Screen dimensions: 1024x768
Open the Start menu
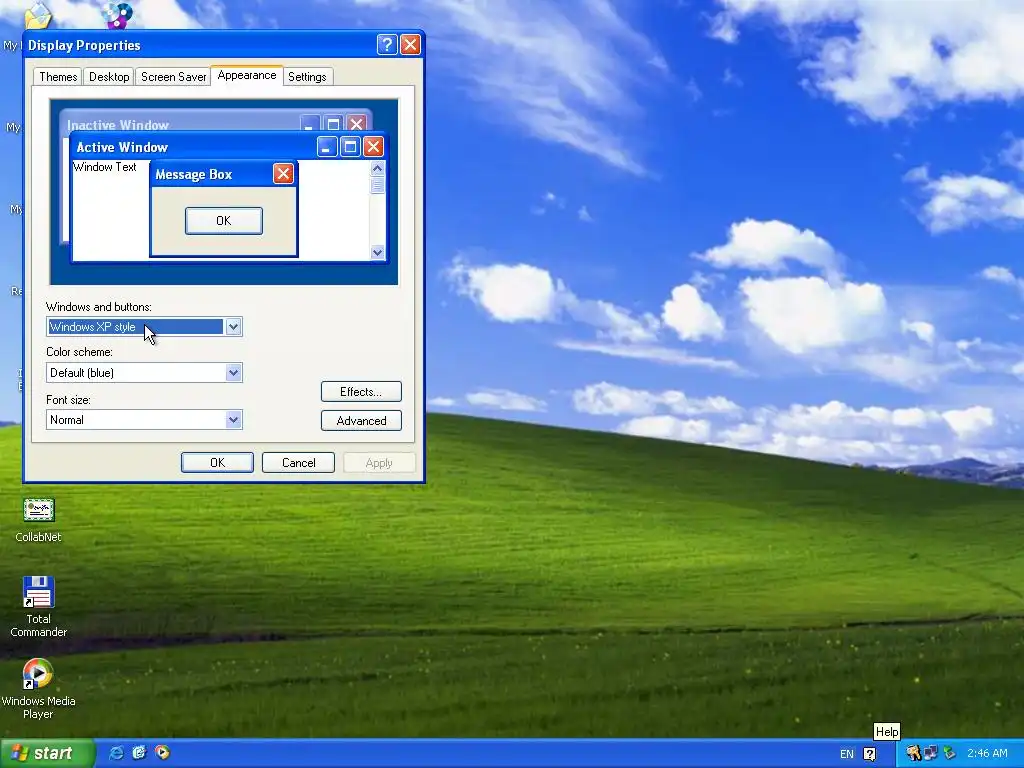click(47, 753)
